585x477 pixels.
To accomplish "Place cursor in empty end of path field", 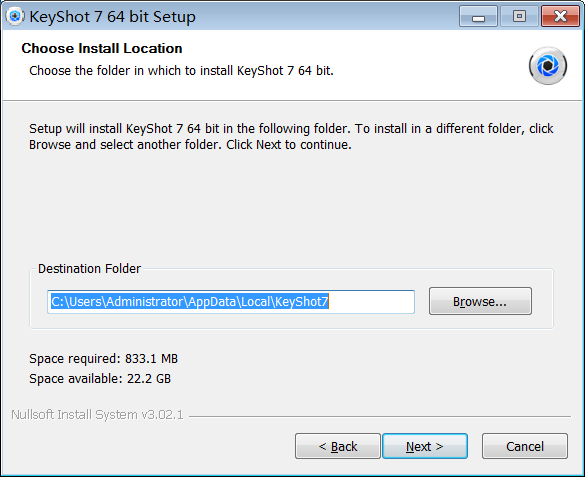I will coord(371,301).
